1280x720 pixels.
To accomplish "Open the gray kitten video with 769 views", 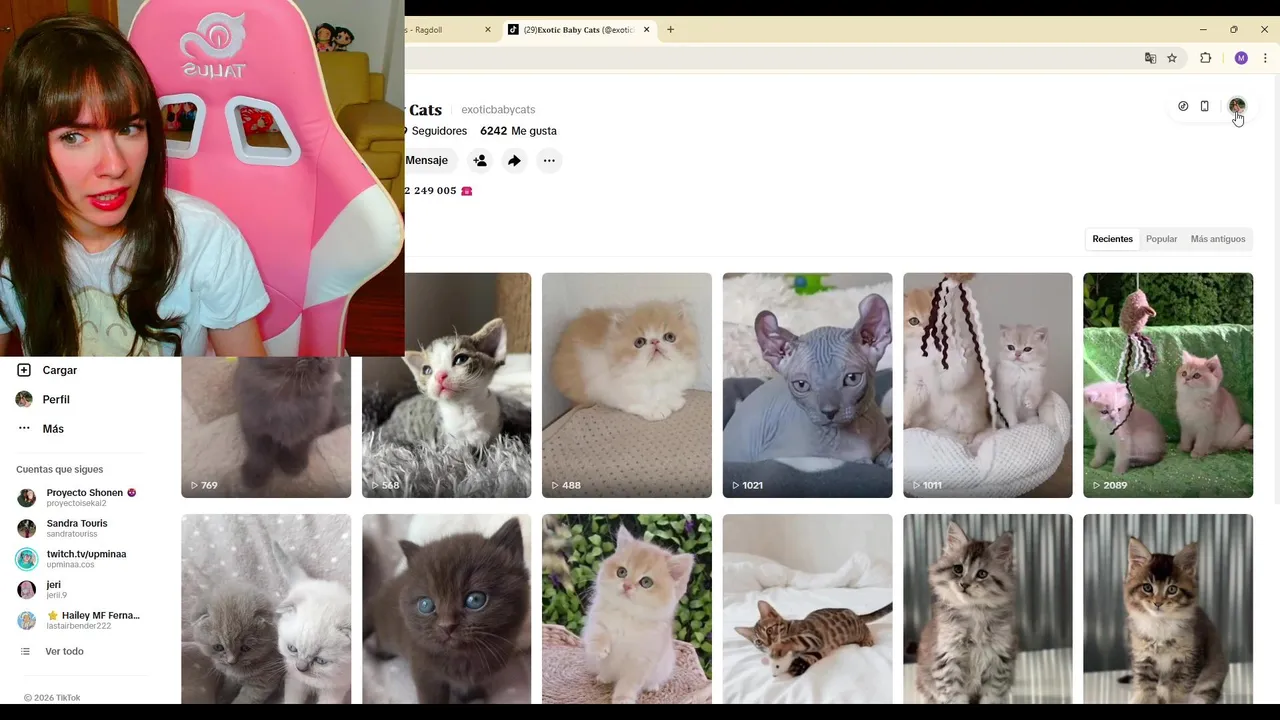I will coord(266,427).
